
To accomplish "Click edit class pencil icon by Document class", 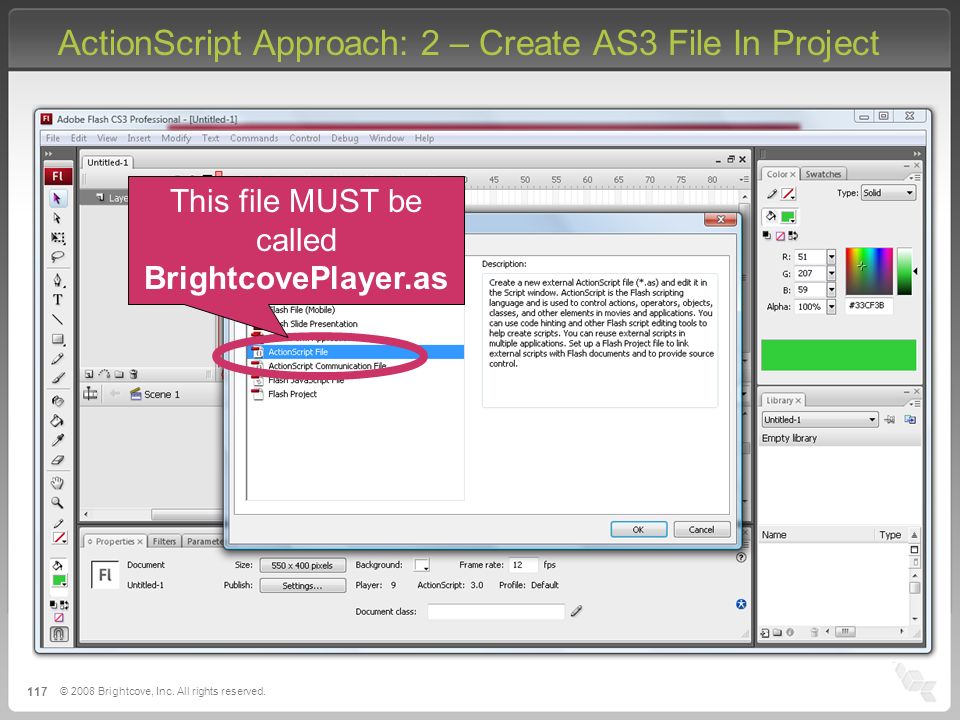I will (576, 610).
